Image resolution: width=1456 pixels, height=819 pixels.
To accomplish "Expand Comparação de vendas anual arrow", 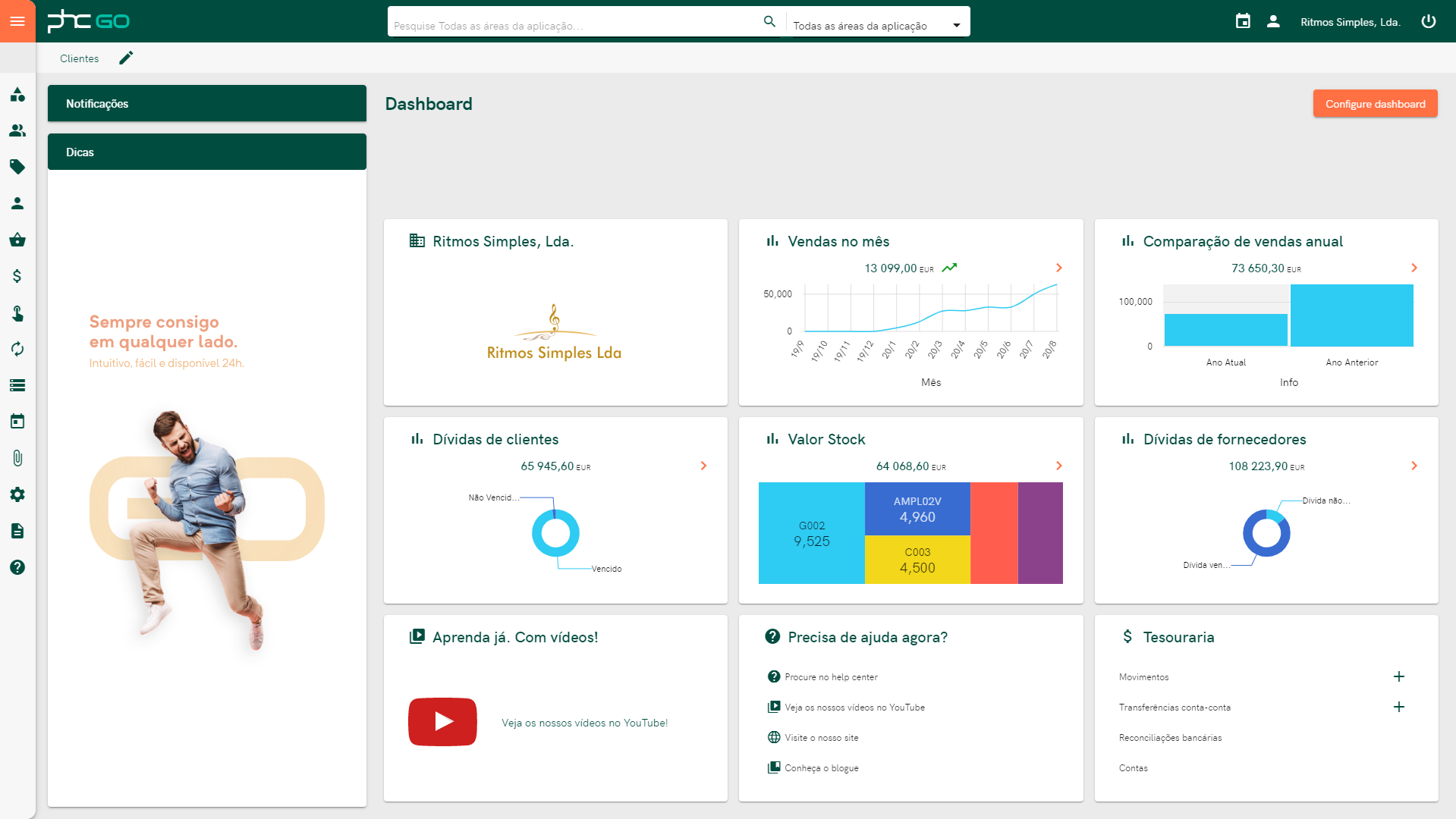I will tap(1414, 268).
